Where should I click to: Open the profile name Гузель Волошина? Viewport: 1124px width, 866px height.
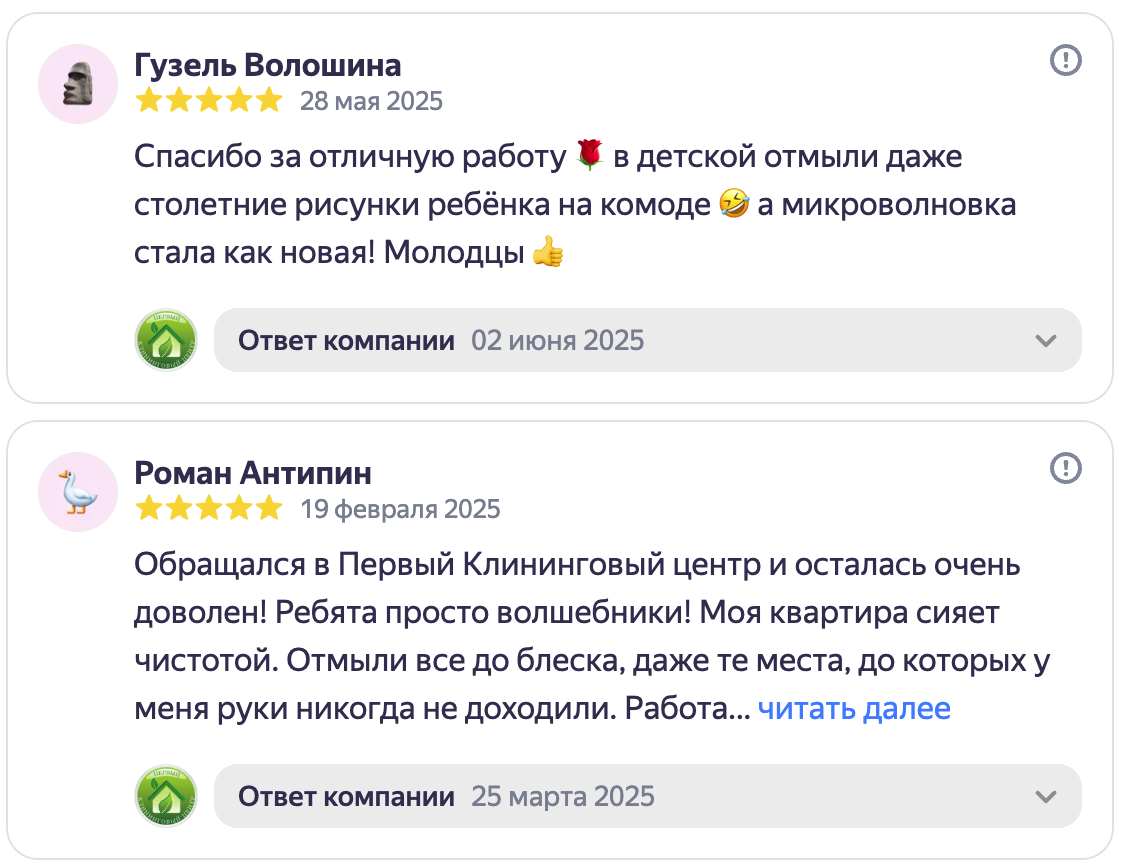point(267,65)
